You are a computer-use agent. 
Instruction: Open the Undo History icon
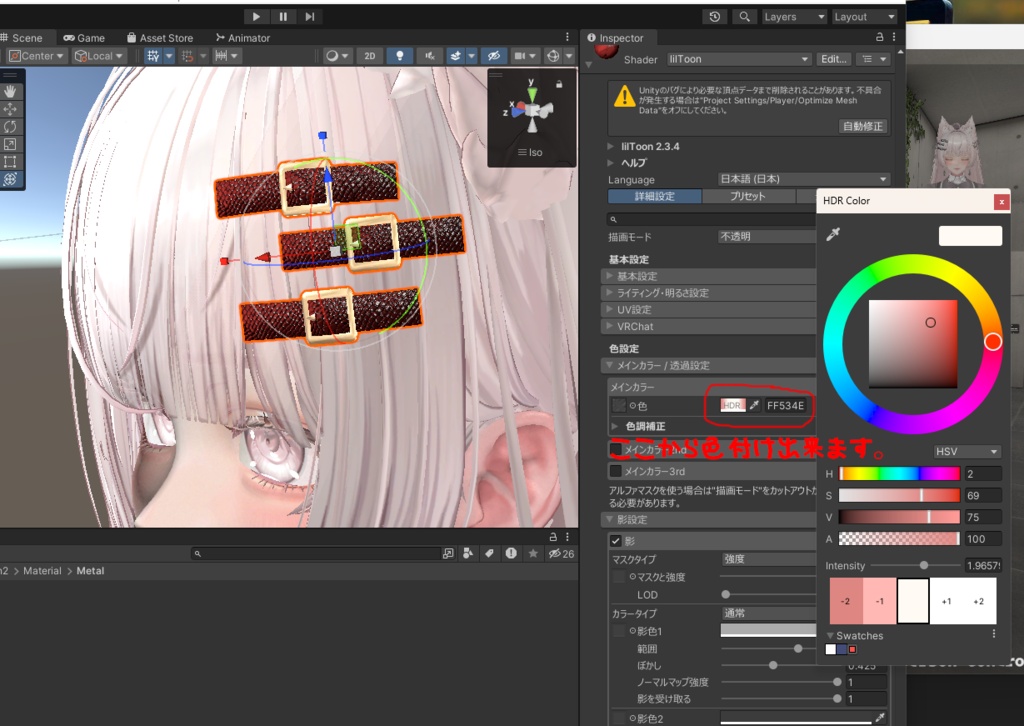[x=714, y=16]
